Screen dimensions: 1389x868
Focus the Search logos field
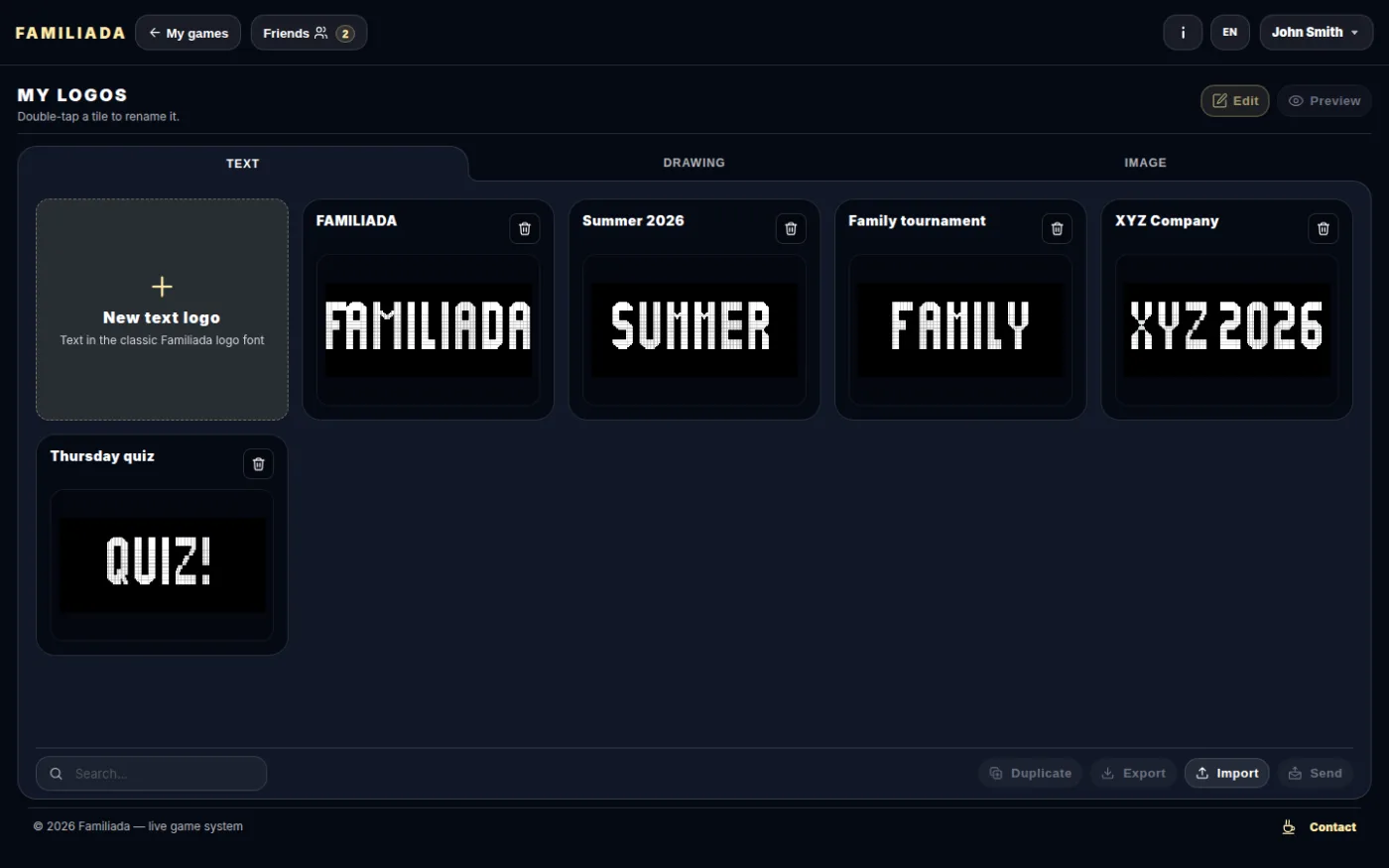point(151,774)
